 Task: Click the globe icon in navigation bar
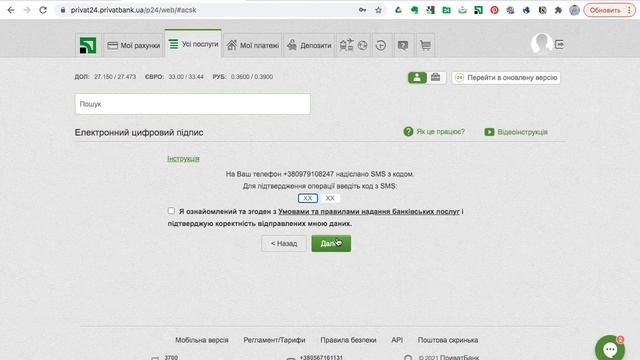click(x=362, y=45)
